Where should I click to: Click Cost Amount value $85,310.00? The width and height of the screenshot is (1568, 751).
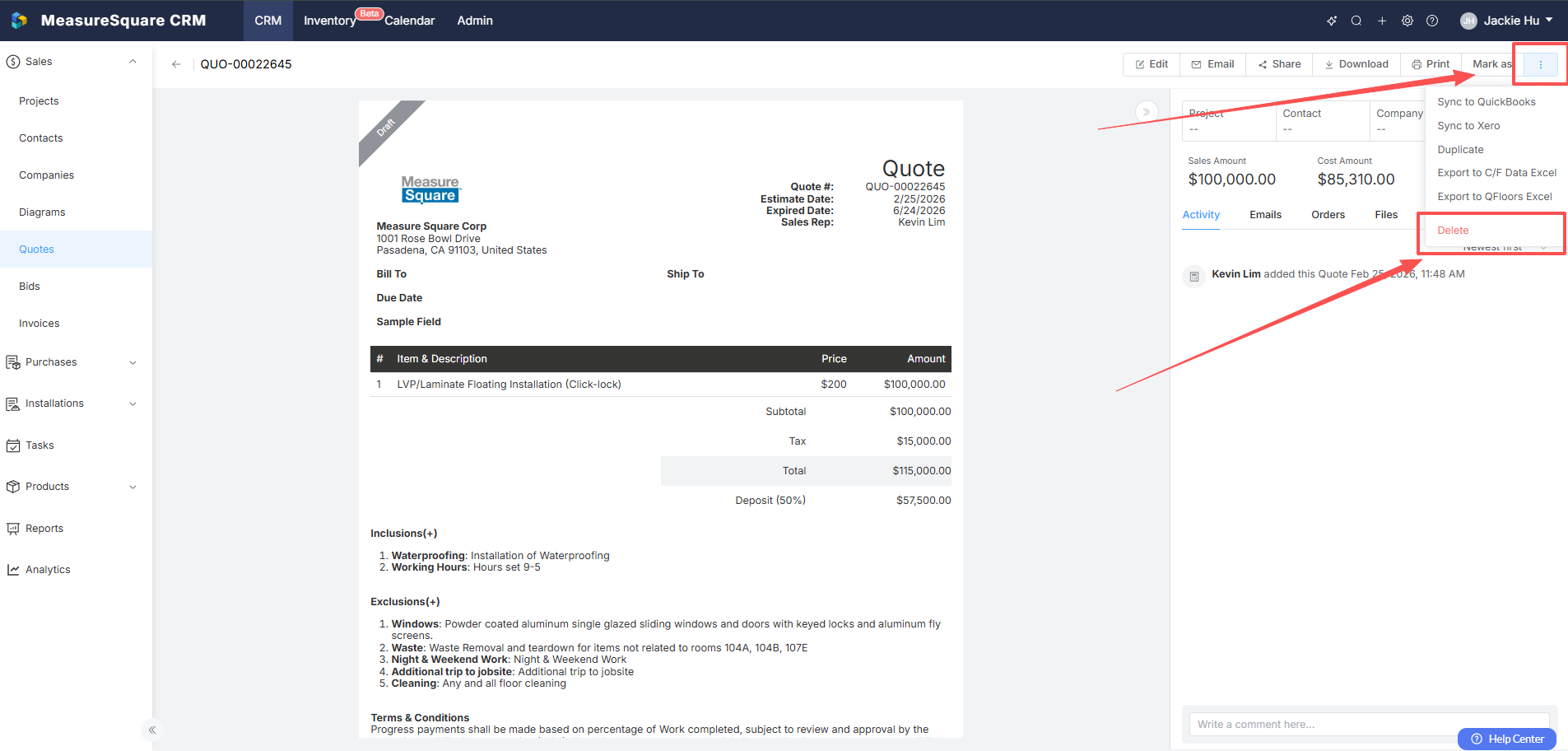[1356, 180]
